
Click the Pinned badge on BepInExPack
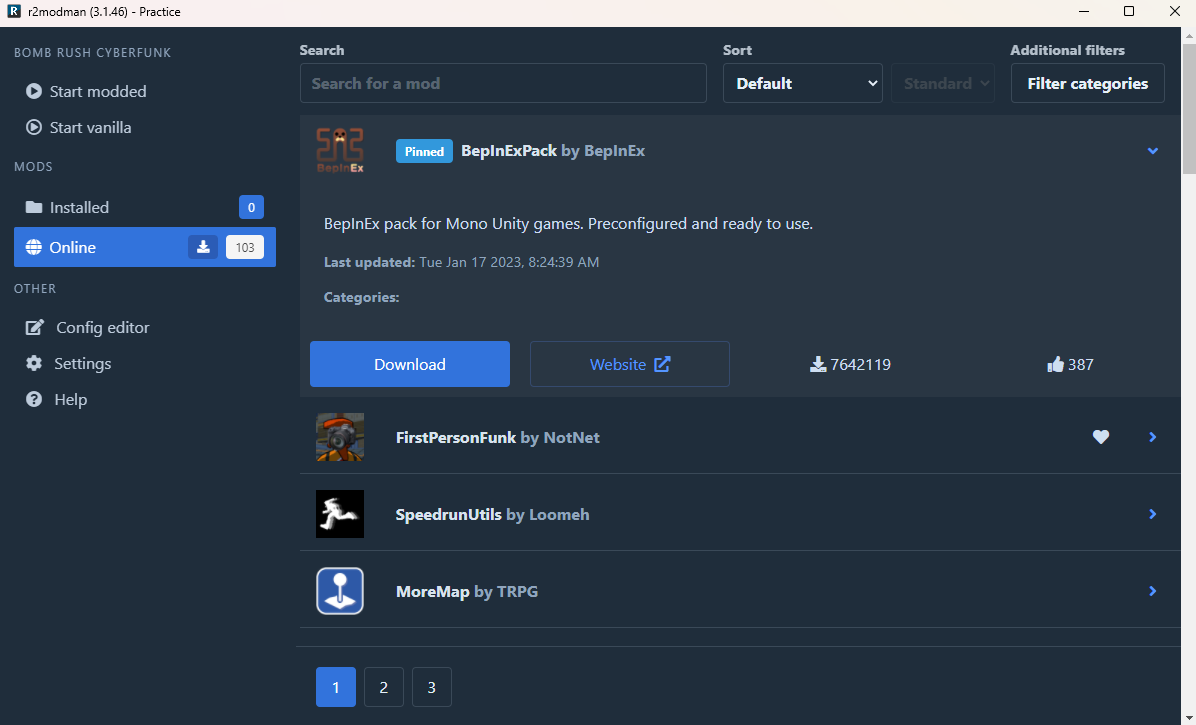pos(424,151)
